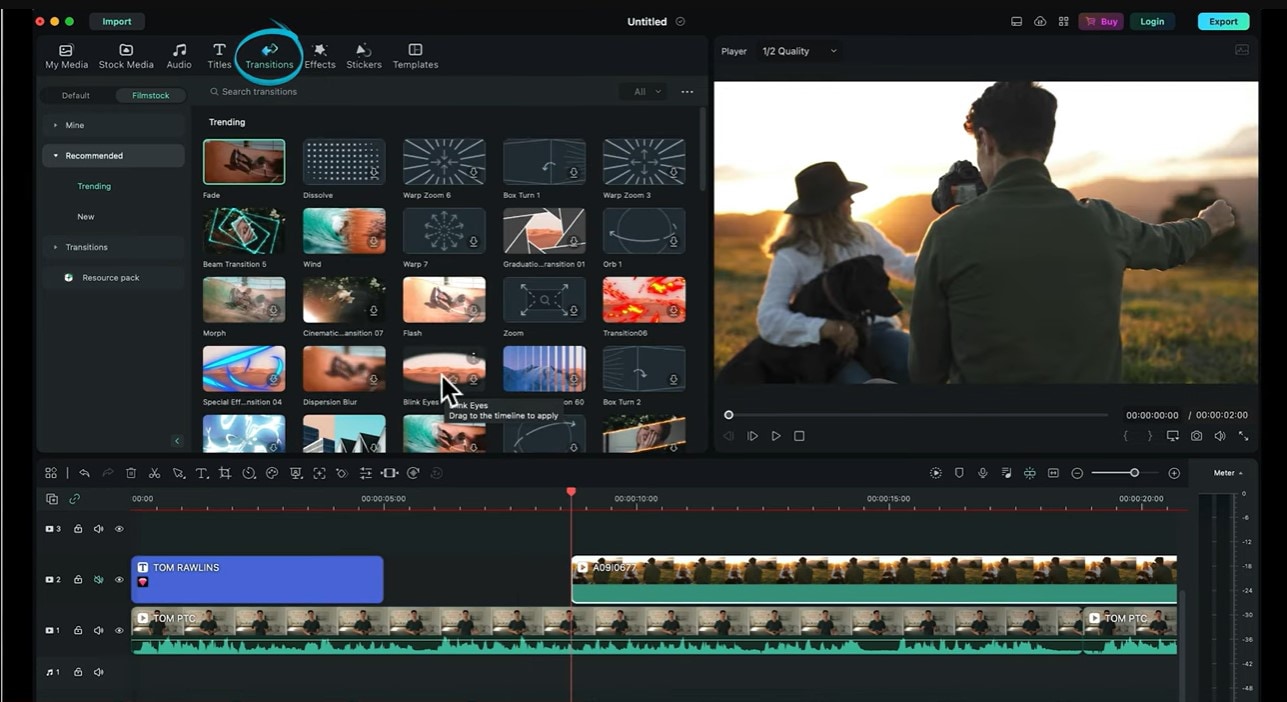
Task: Adjust the timeline zoom slider
Action: pyautogui.click(x=1126, y=473)
